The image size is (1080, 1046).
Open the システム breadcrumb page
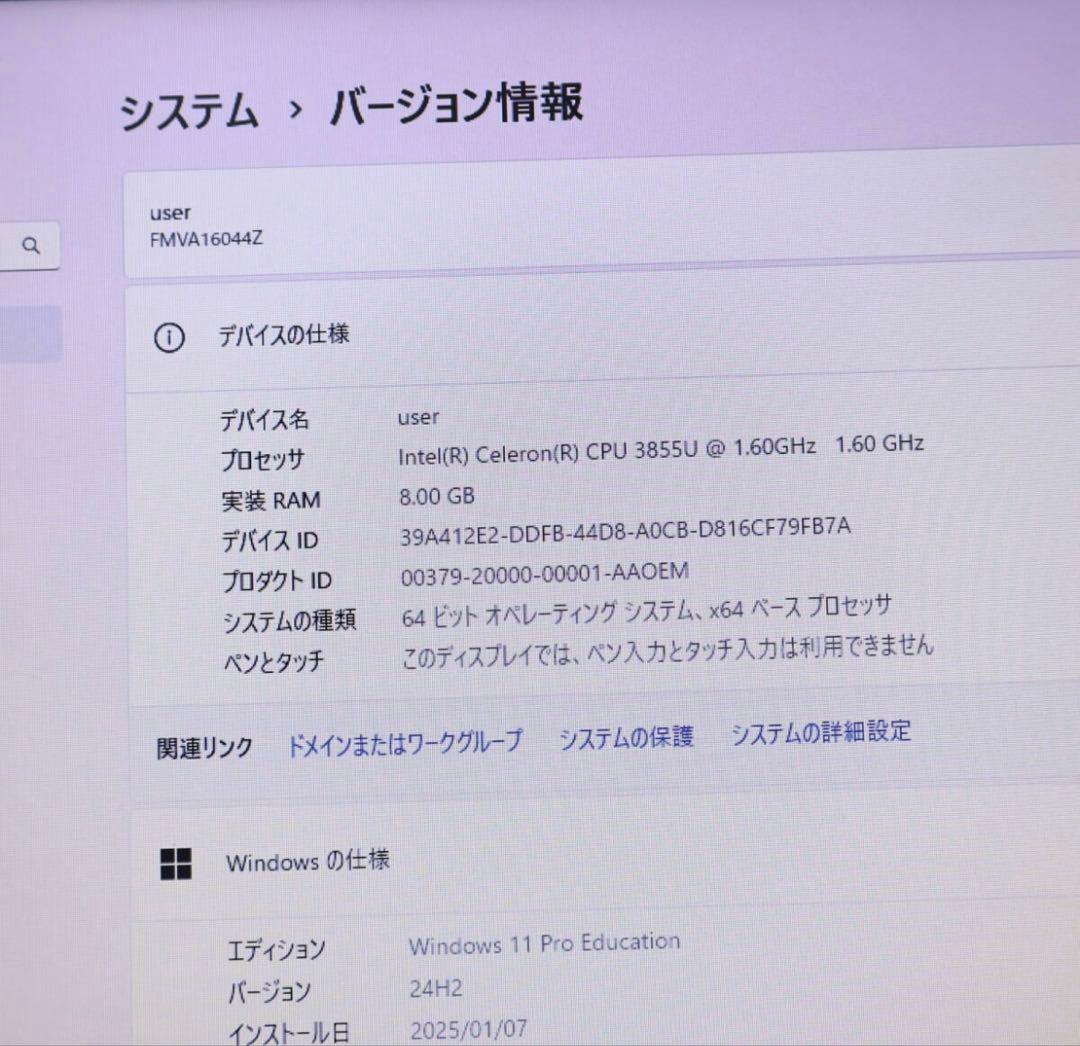[188, 110]
